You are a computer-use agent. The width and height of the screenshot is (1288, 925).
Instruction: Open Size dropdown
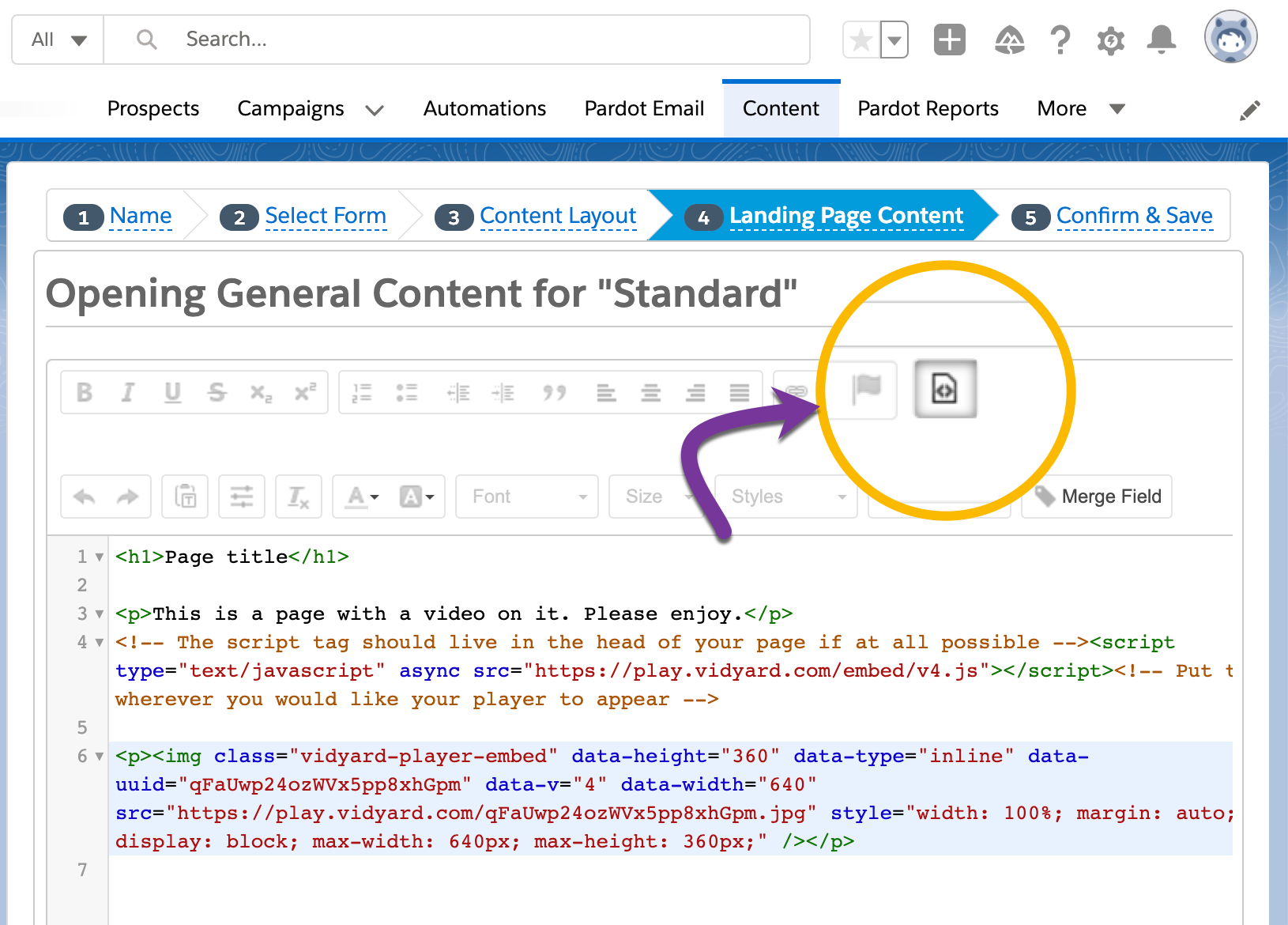tap(656, 496)
